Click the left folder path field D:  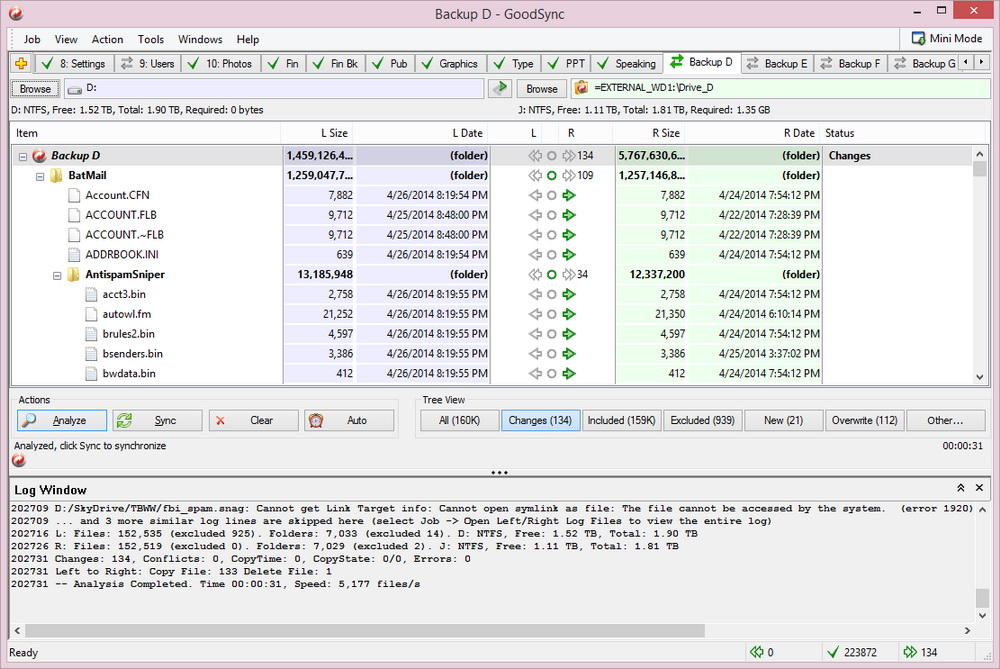click(274, 88)
